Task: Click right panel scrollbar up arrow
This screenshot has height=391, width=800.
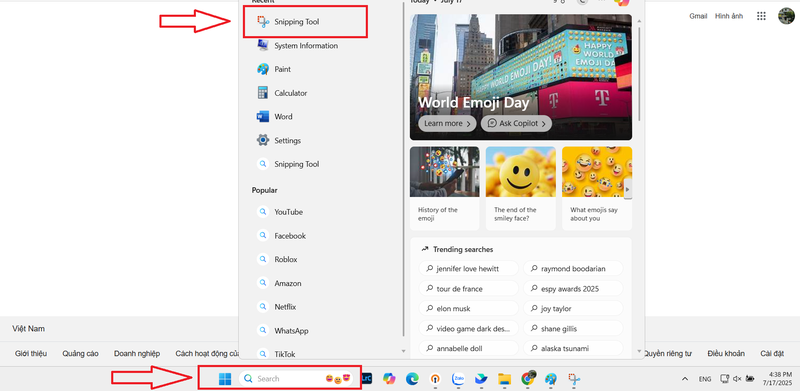Action: coord(639,20)
